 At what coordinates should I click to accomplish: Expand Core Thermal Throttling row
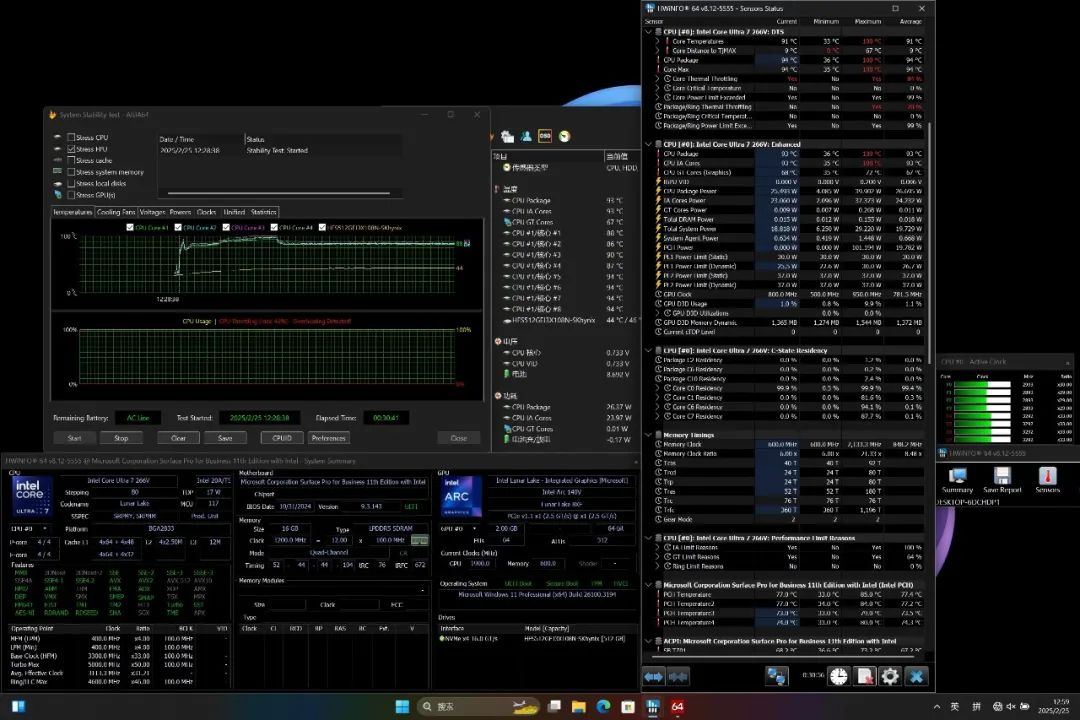click(x=658, y=79)
